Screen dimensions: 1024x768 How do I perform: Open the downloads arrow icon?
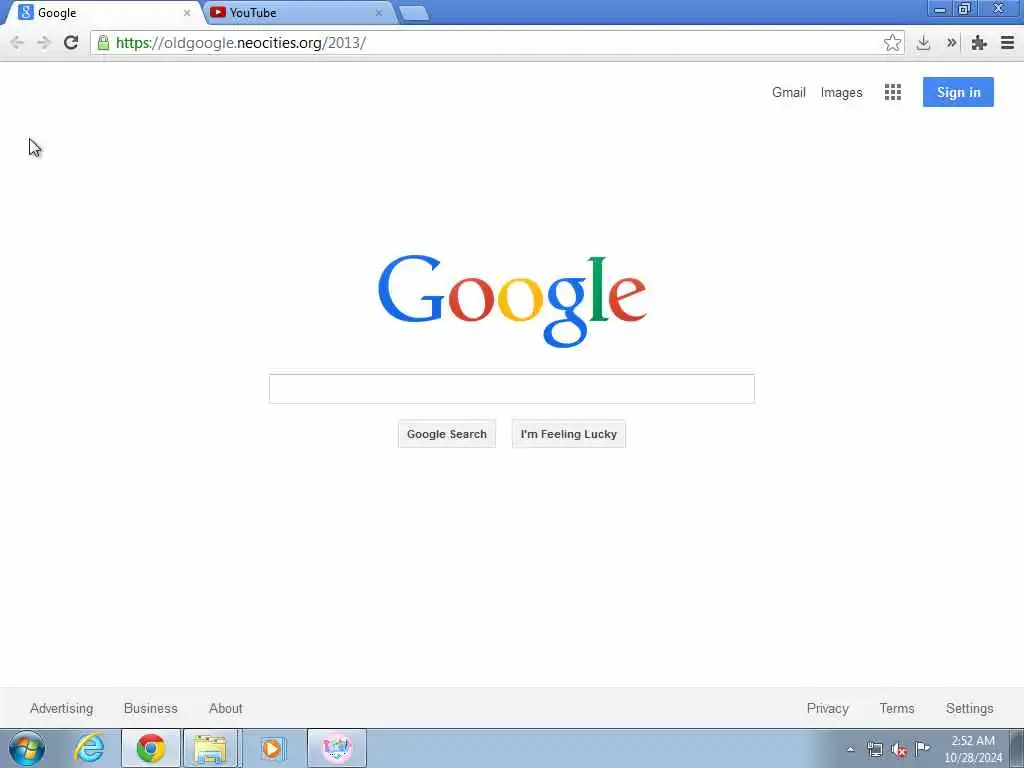[923, 43]
